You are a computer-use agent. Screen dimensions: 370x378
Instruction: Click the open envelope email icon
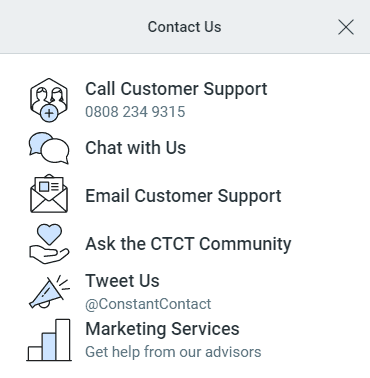[x=49, y=193]
